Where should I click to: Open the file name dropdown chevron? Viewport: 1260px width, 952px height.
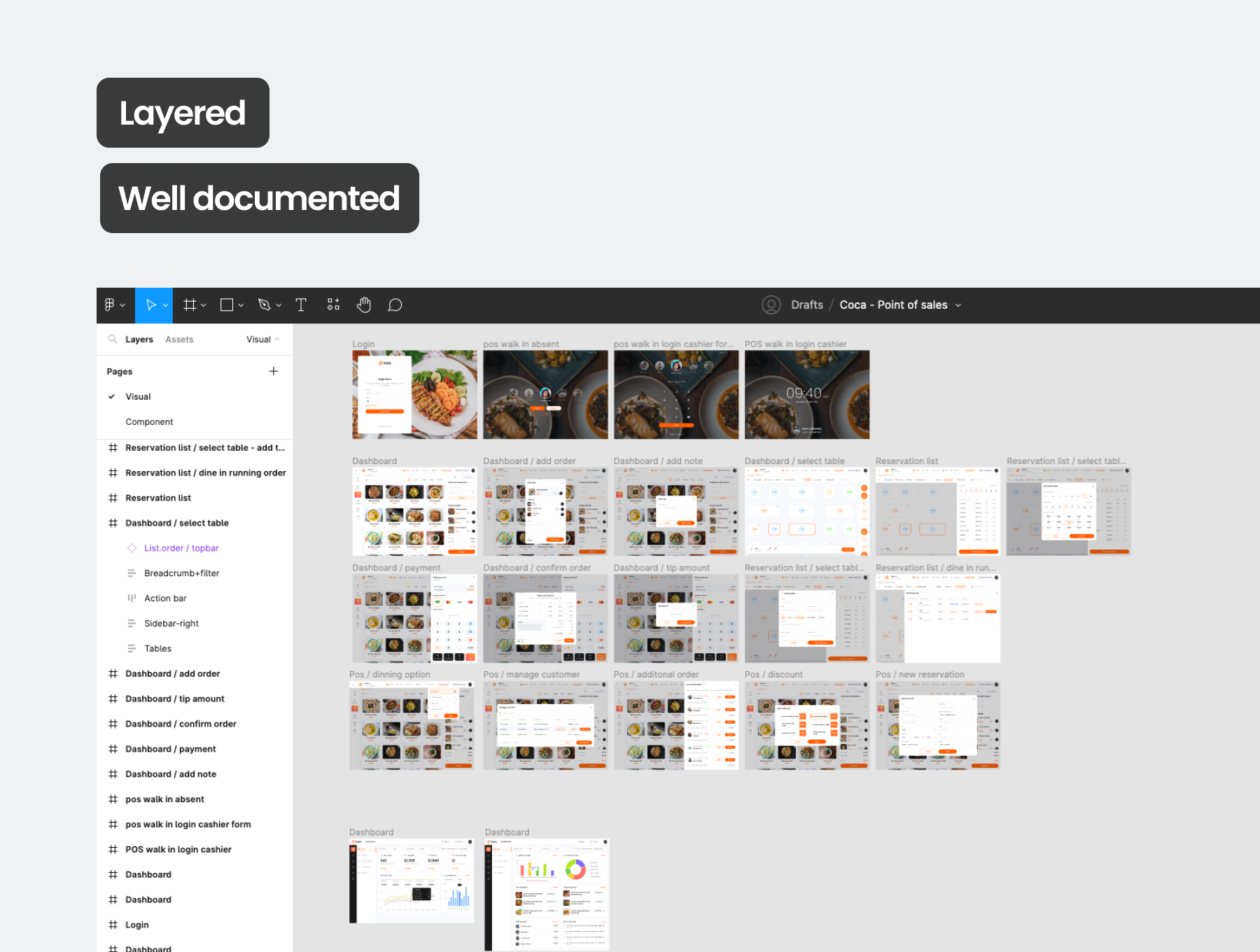pos(958,305)
